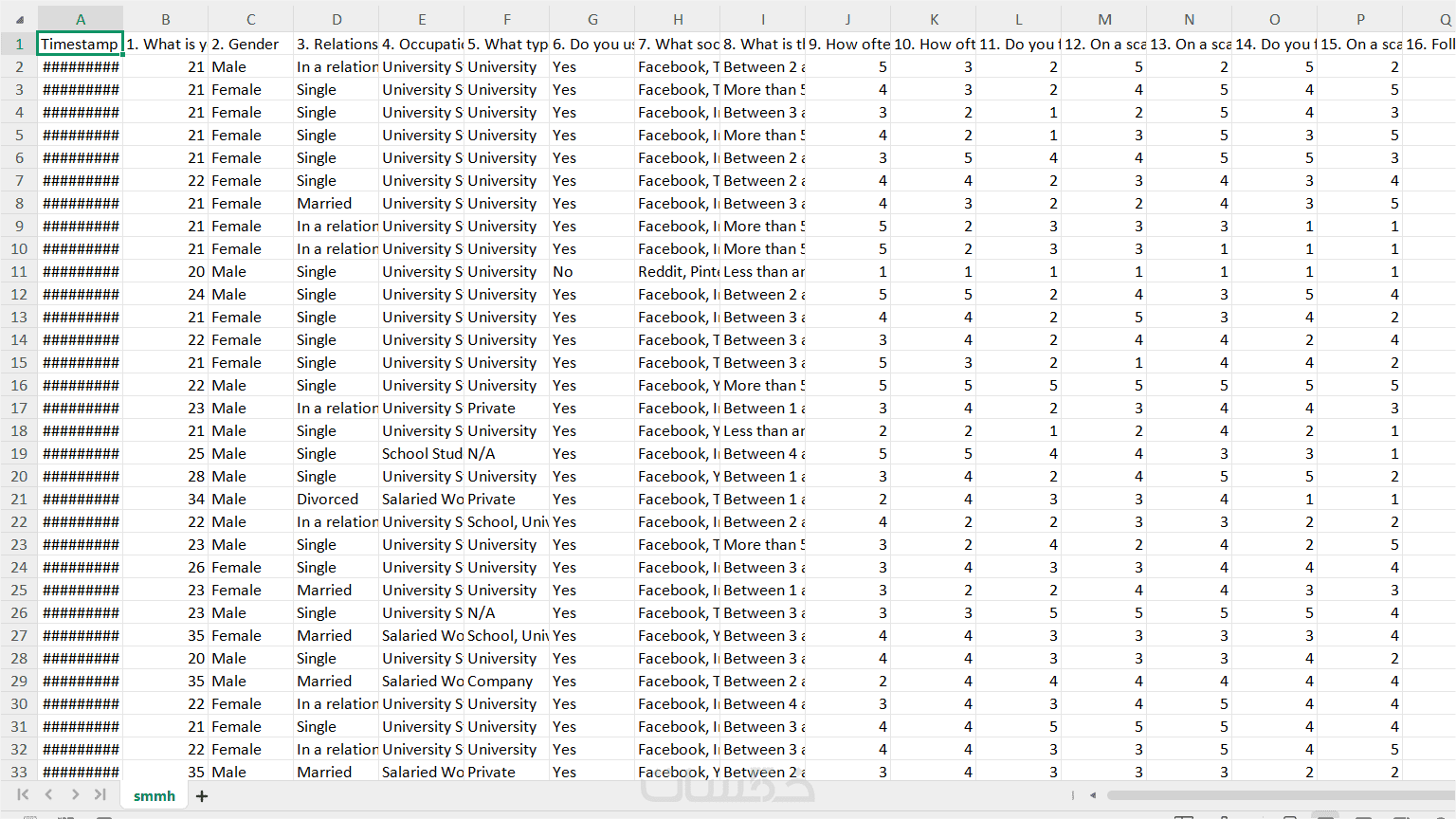
Task: Click the '2. Gender' header cell
Action: coord(251,44)
